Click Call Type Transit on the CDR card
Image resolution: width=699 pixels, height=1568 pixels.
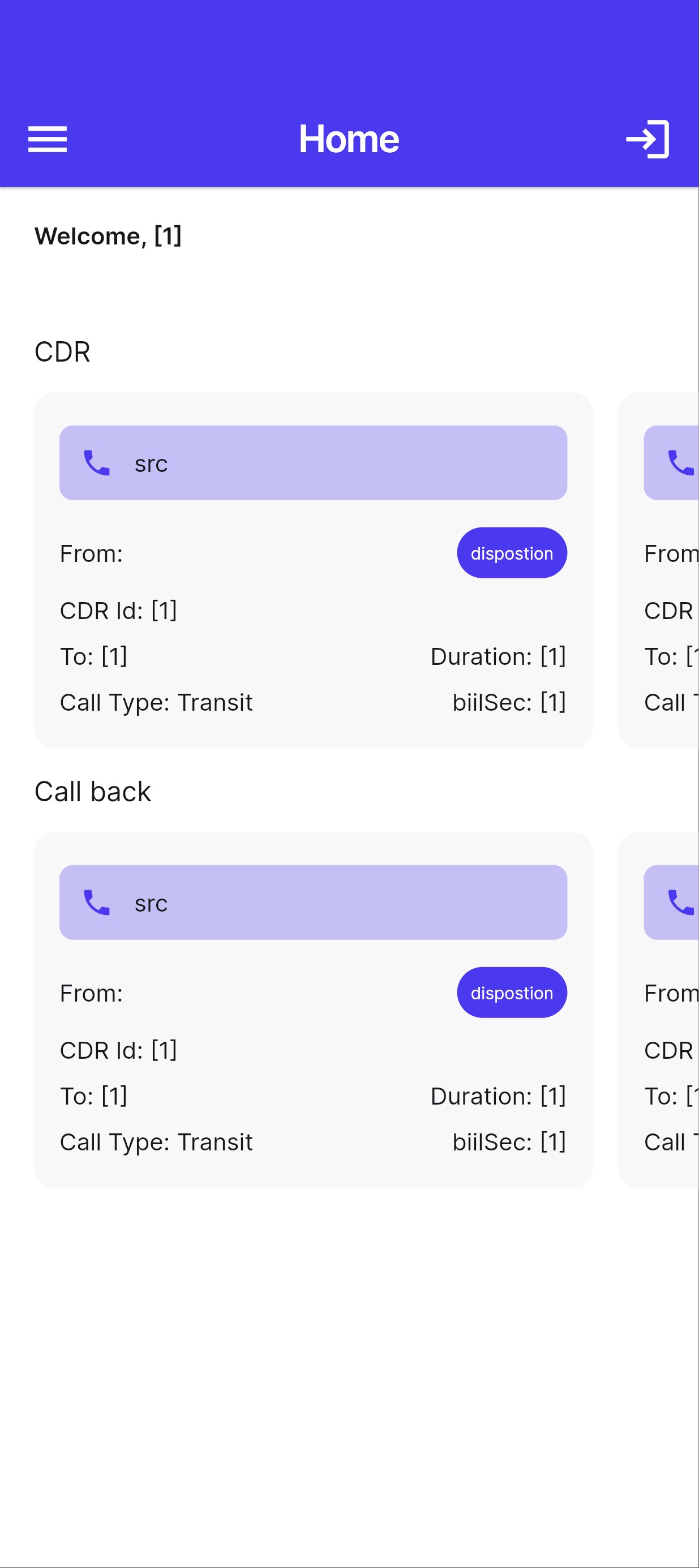tap(156, 702)
